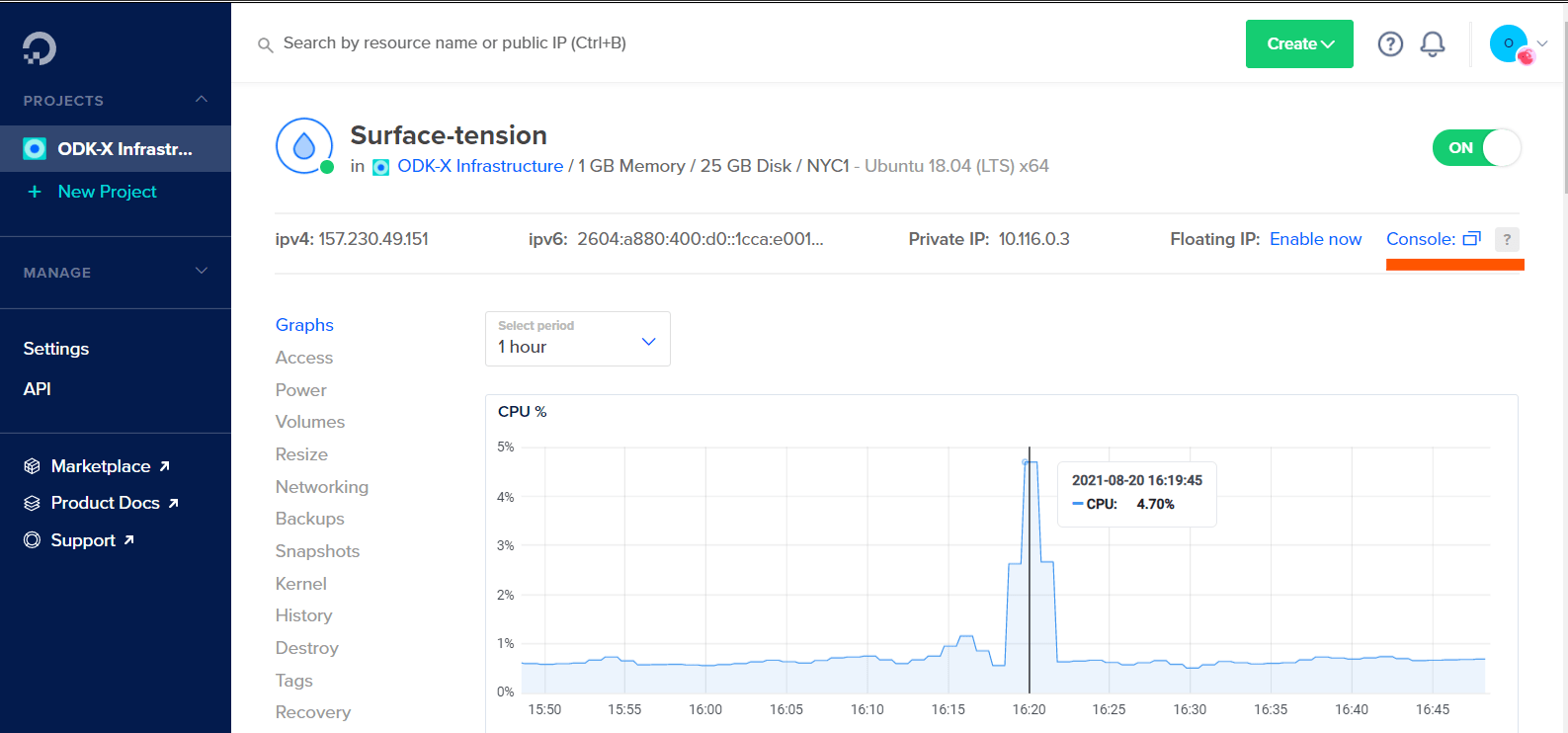
Task: Open the Volumes tab
Action: [310, 422]
